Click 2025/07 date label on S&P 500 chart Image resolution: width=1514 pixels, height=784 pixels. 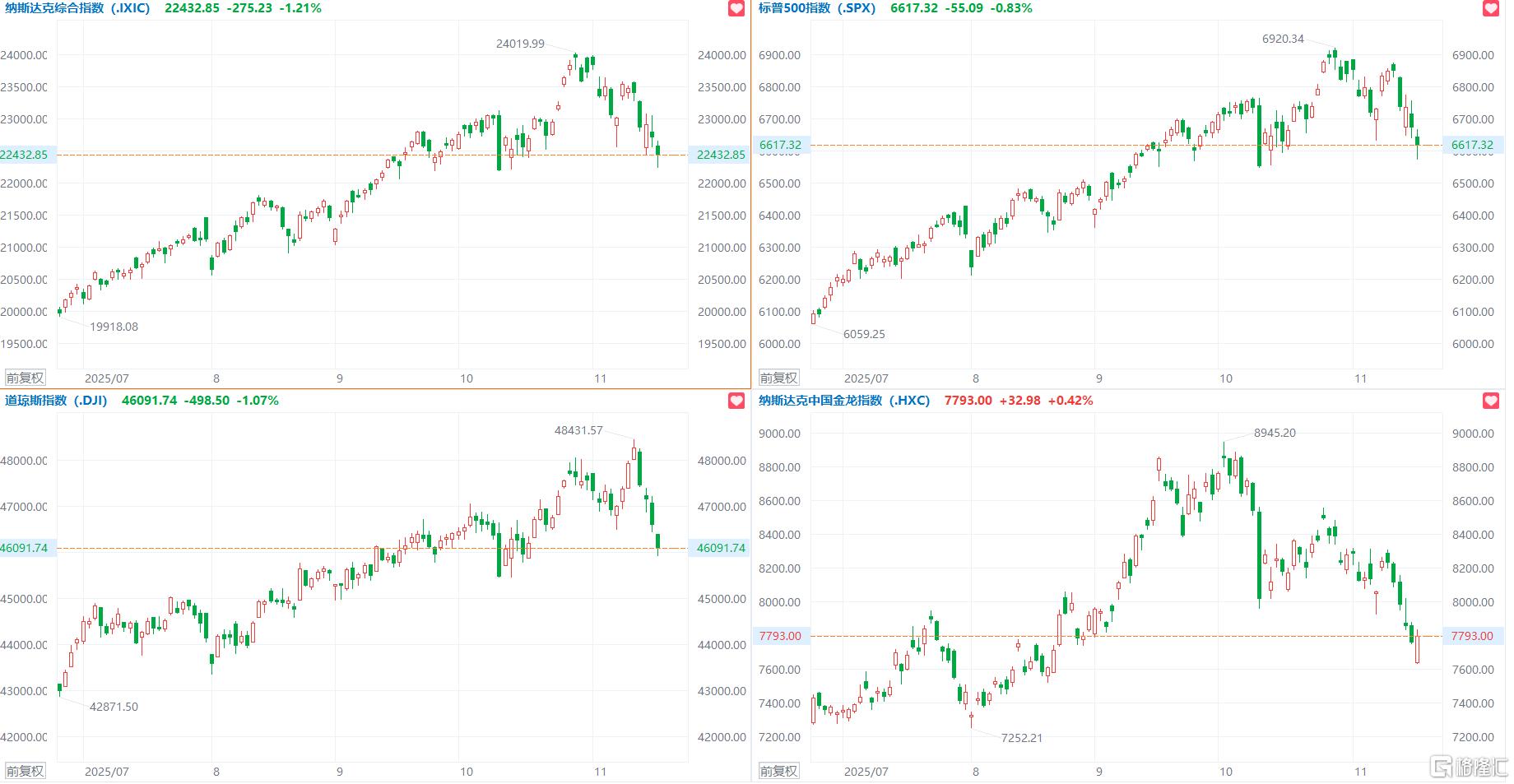(x=866, y=378)
